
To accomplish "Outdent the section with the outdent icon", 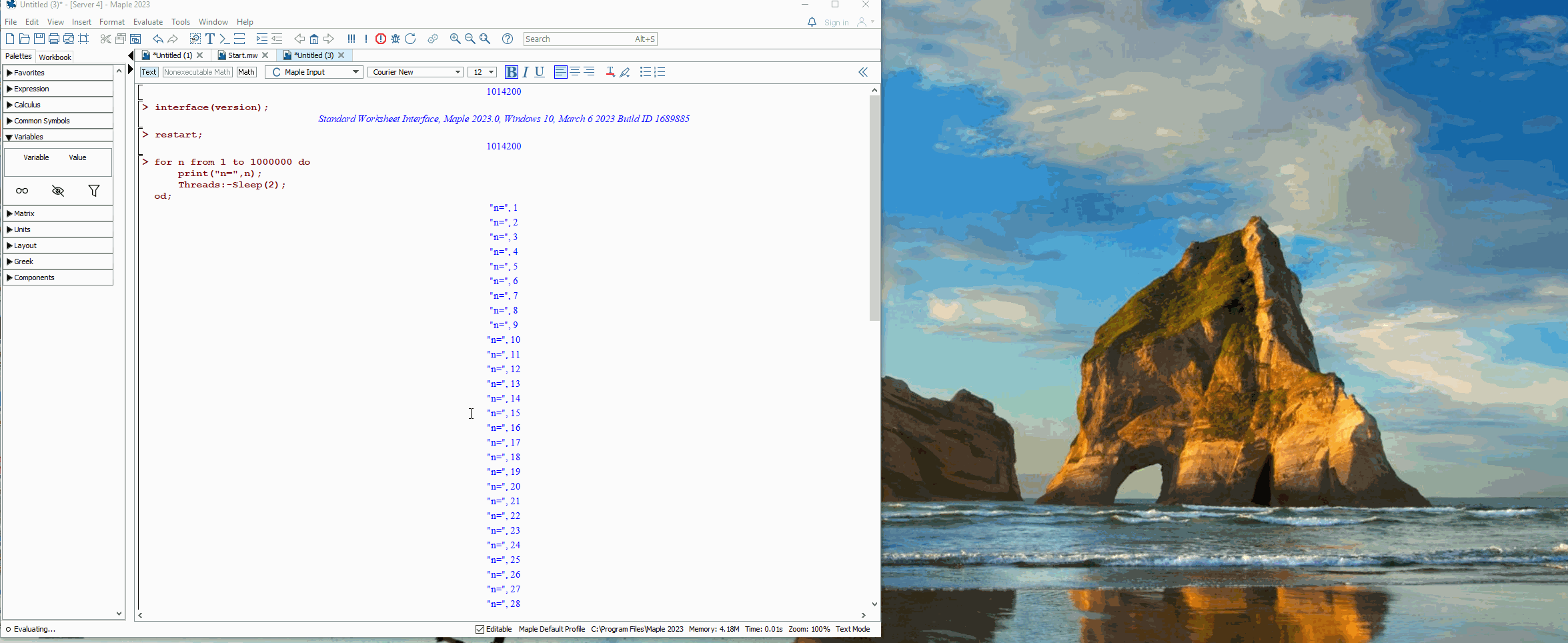I will point(277,39).
